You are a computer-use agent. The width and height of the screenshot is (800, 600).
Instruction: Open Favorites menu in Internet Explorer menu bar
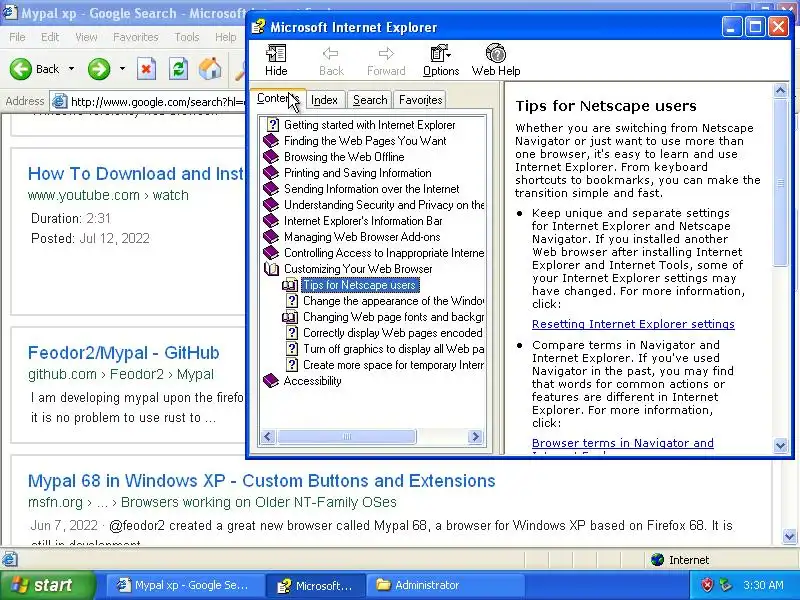[136, 37]
